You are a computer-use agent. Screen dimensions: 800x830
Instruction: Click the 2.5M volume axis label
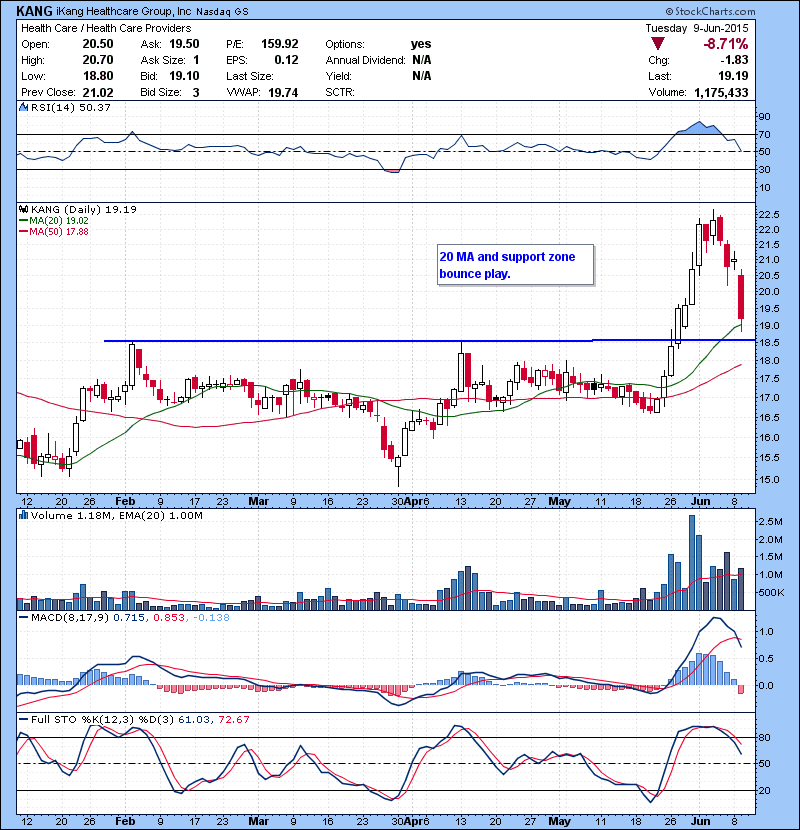(770, 522)
